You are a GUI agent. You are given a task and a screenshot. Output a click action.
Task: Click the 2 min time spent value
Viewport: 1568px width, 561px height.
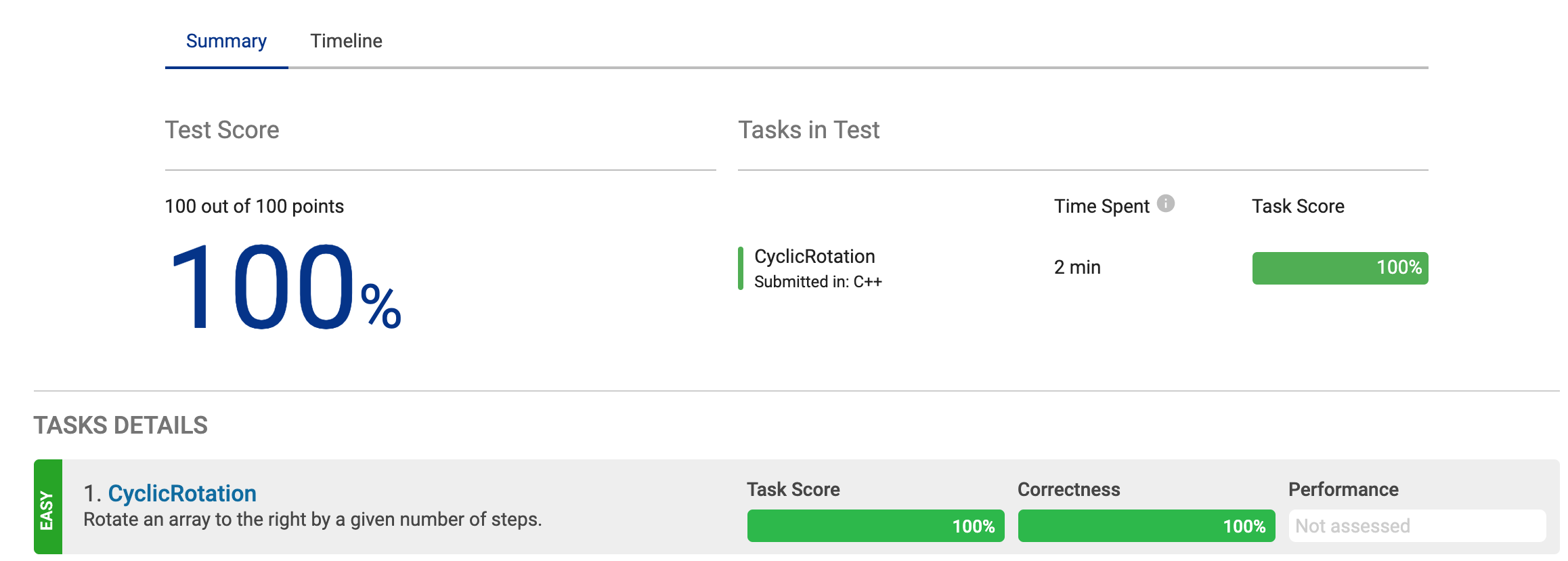(1077, 267)
